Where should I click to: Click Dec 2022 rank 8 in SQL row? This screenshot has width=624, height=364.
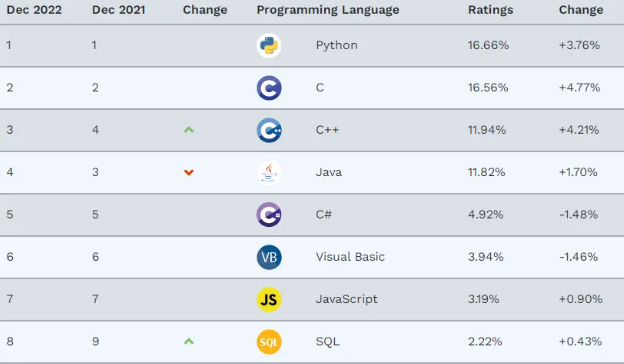tap(10, 341)
